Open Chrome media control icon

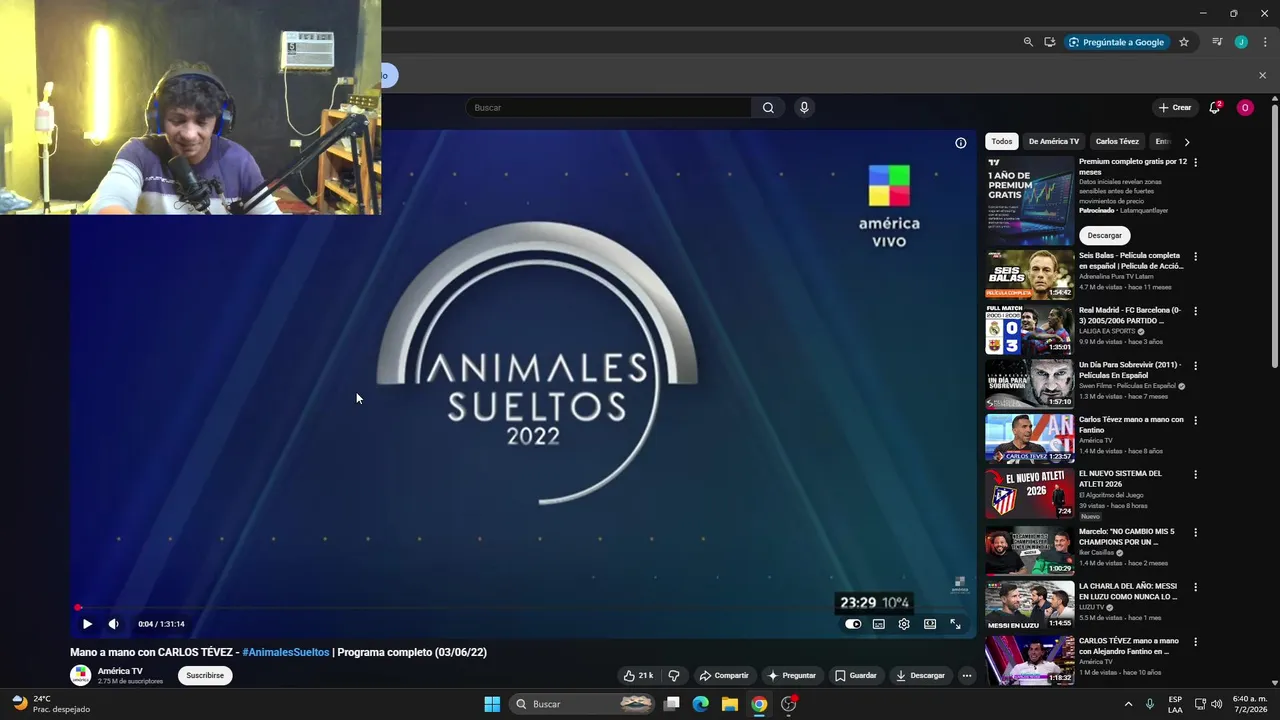tap(1217, 42)
